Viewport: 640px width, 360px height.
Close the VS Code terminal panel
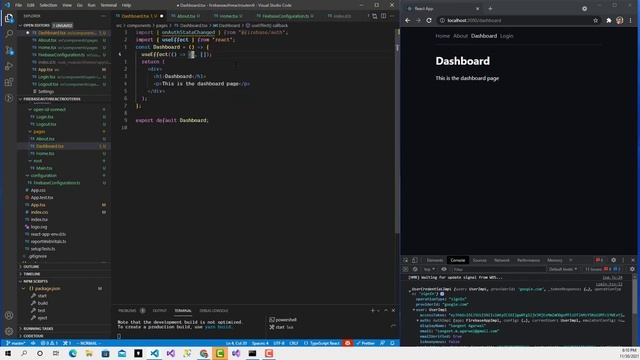click(x=393, y=311)
